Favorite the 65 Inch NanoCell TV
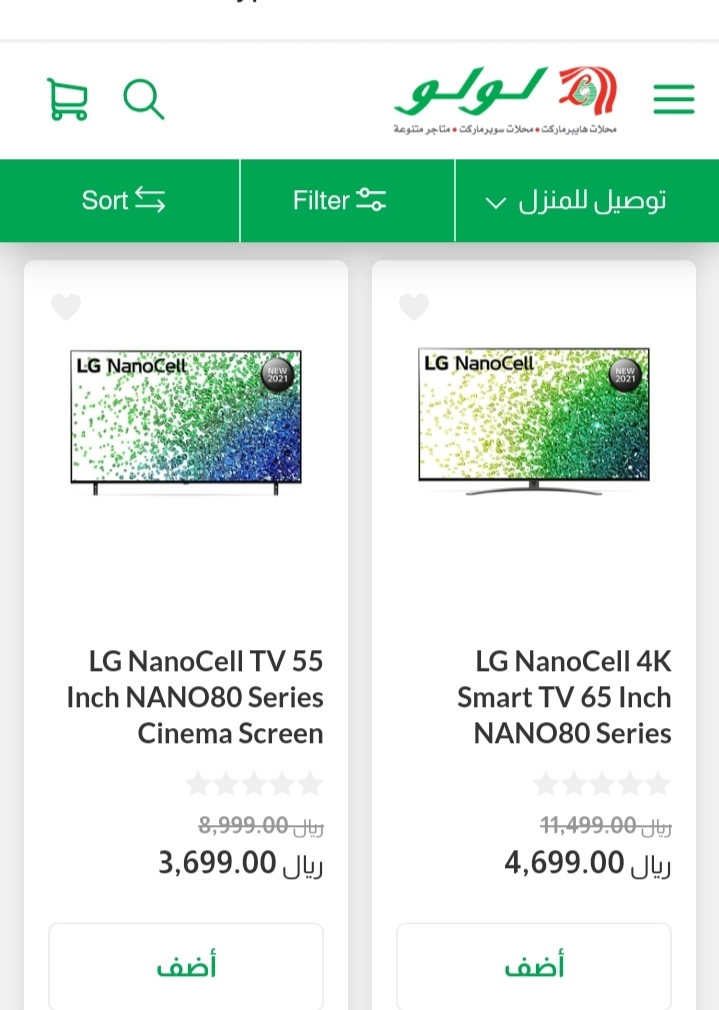The image size is (719, 1010). pos(414,307)
